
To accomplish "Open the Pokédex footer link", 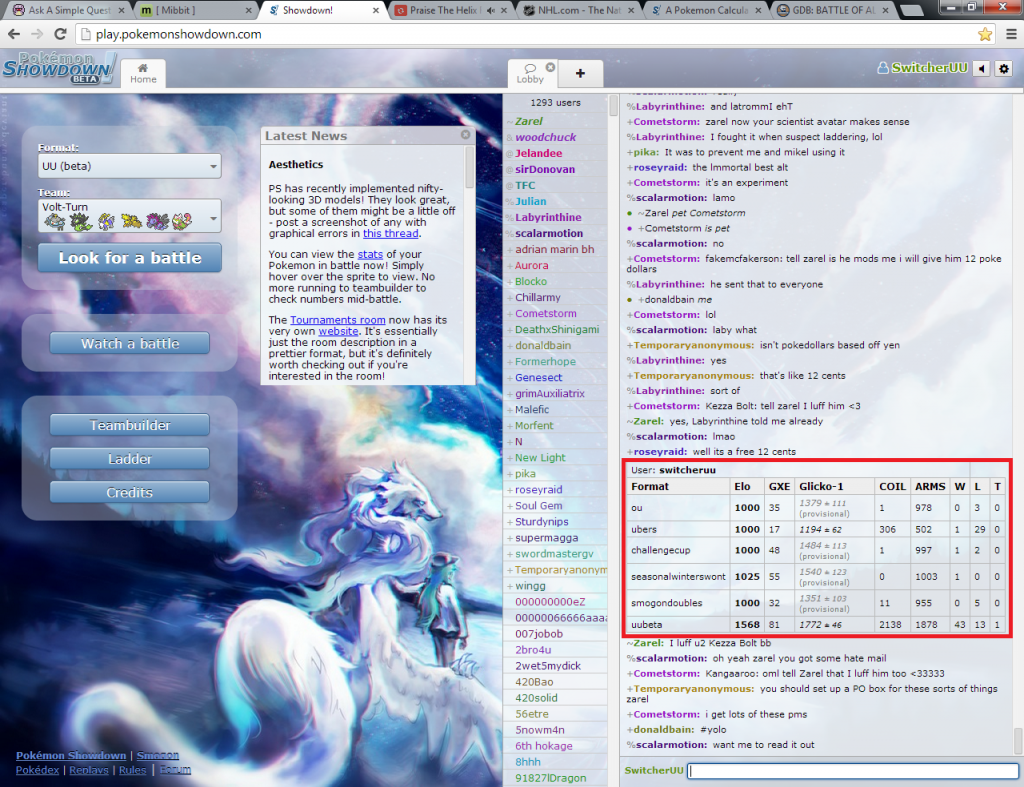I will click(x=37, y=770).
